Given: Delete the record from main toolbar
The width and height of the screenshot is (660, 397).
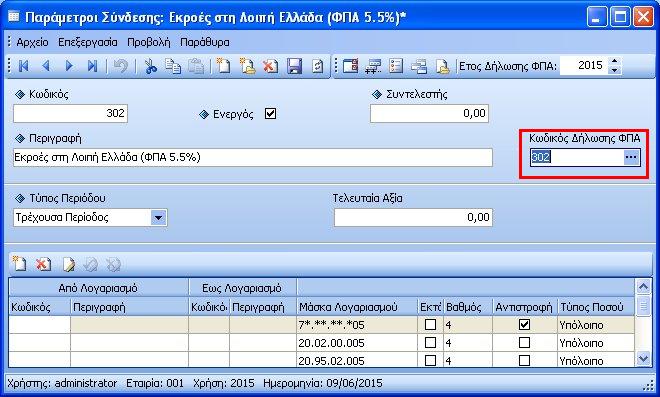Looking at the screenshot, I should coord(270,66).
